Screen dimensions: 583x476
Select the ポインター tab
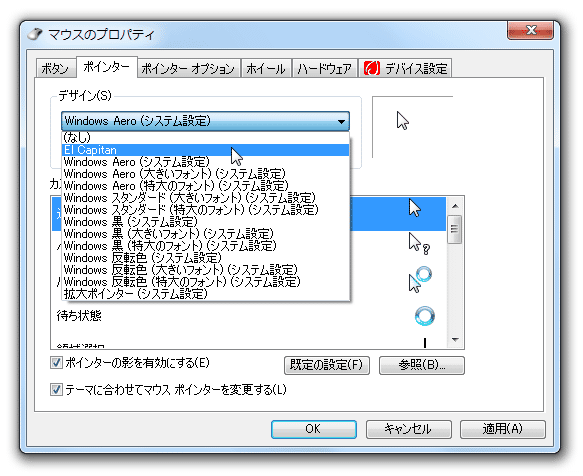pos(106,67)
